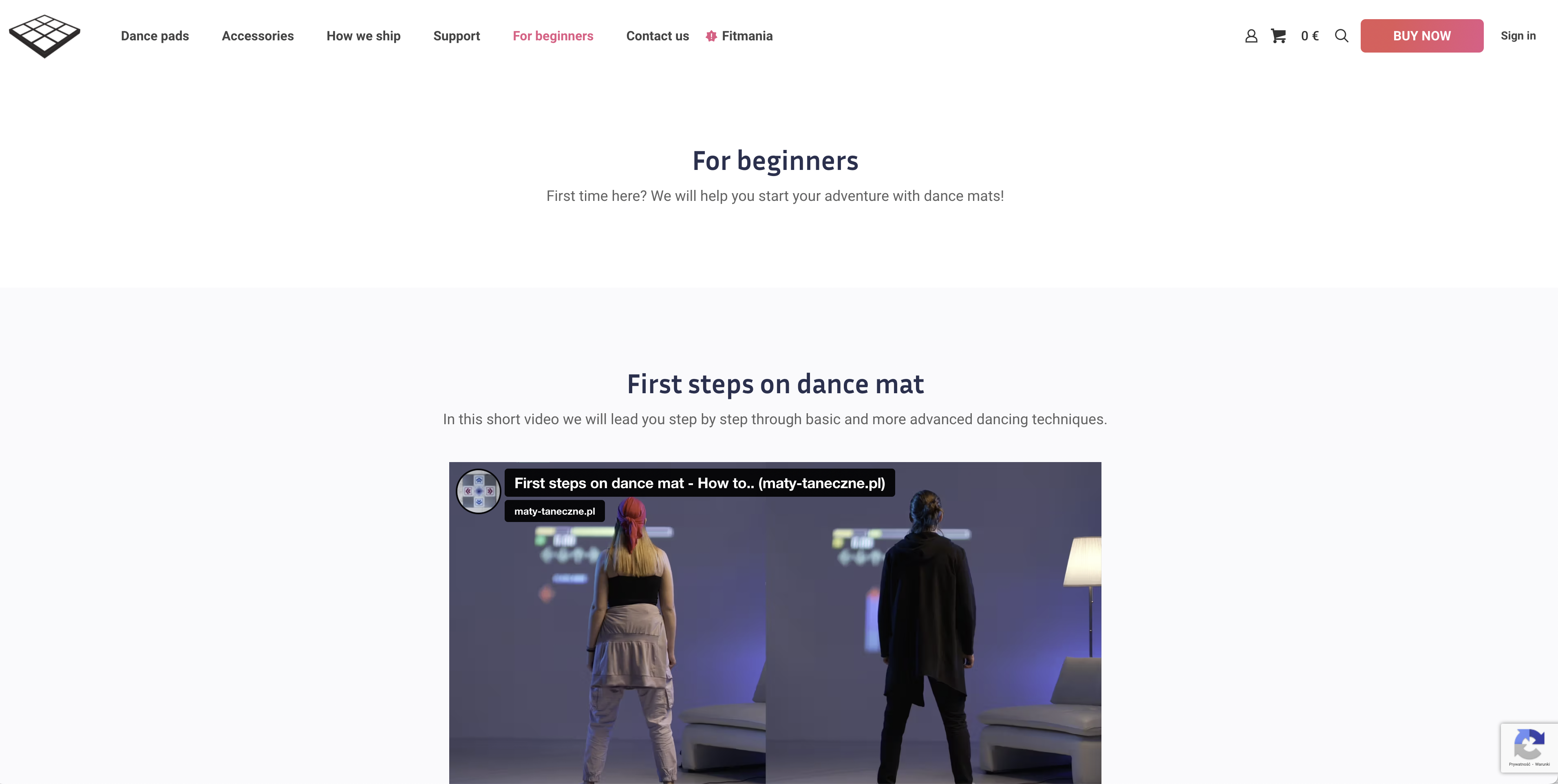Click the maty-taneczne.pl channel label
The width and height of the screenshot is (1558, 784).
555,511
